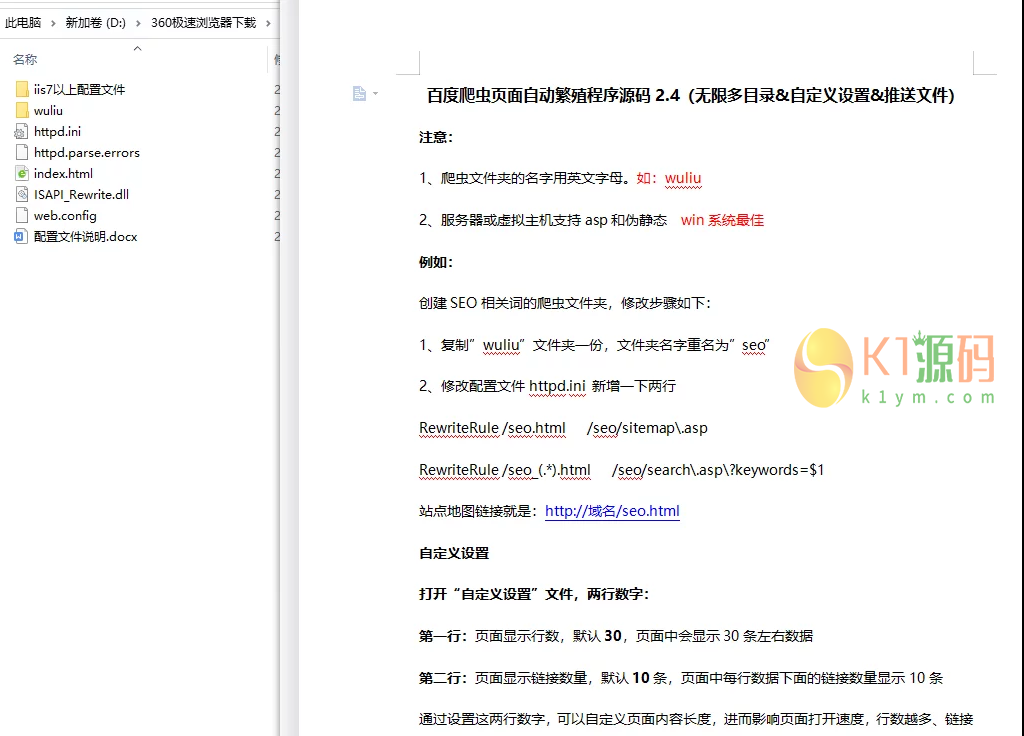Click the document paragraph layout icon
Screen dimensions: 1024x736
pyautogui.click(x=359, y=93)
